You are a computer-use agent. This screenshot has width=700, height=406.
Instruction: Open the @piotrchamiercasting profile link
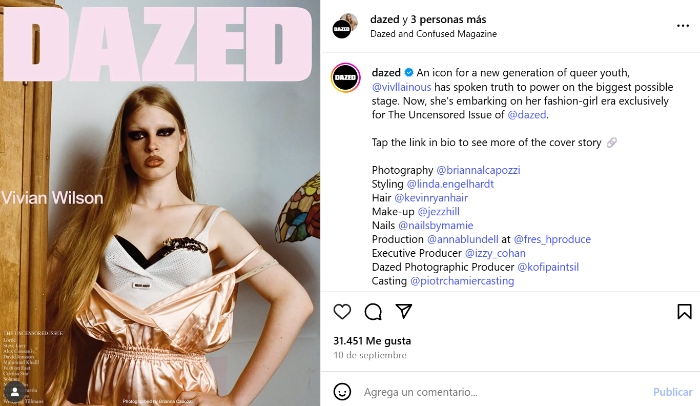(x=462, y=281)
